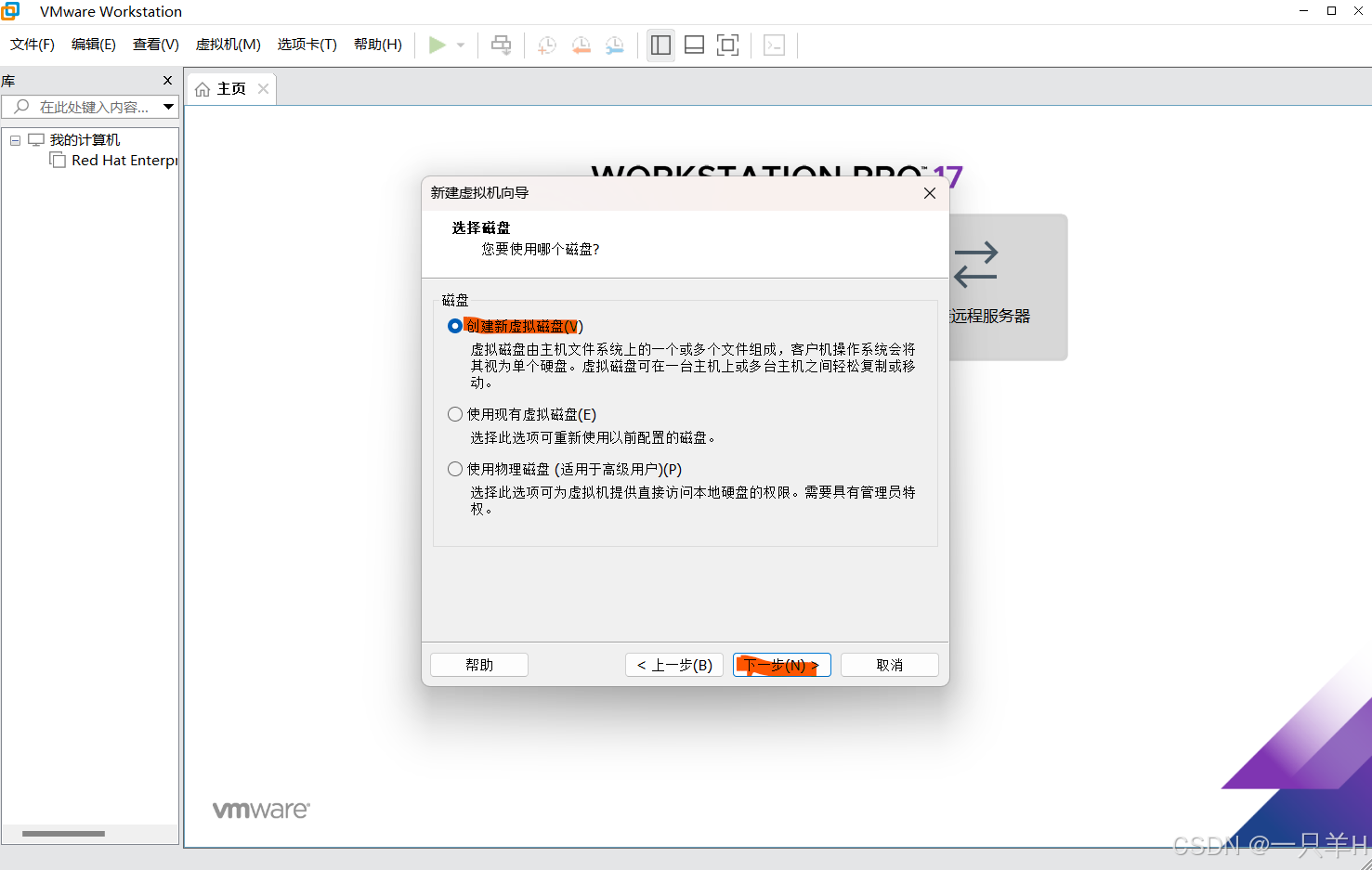Click the 远程服务器 label on the home page tile

click(x=990, y=316)
